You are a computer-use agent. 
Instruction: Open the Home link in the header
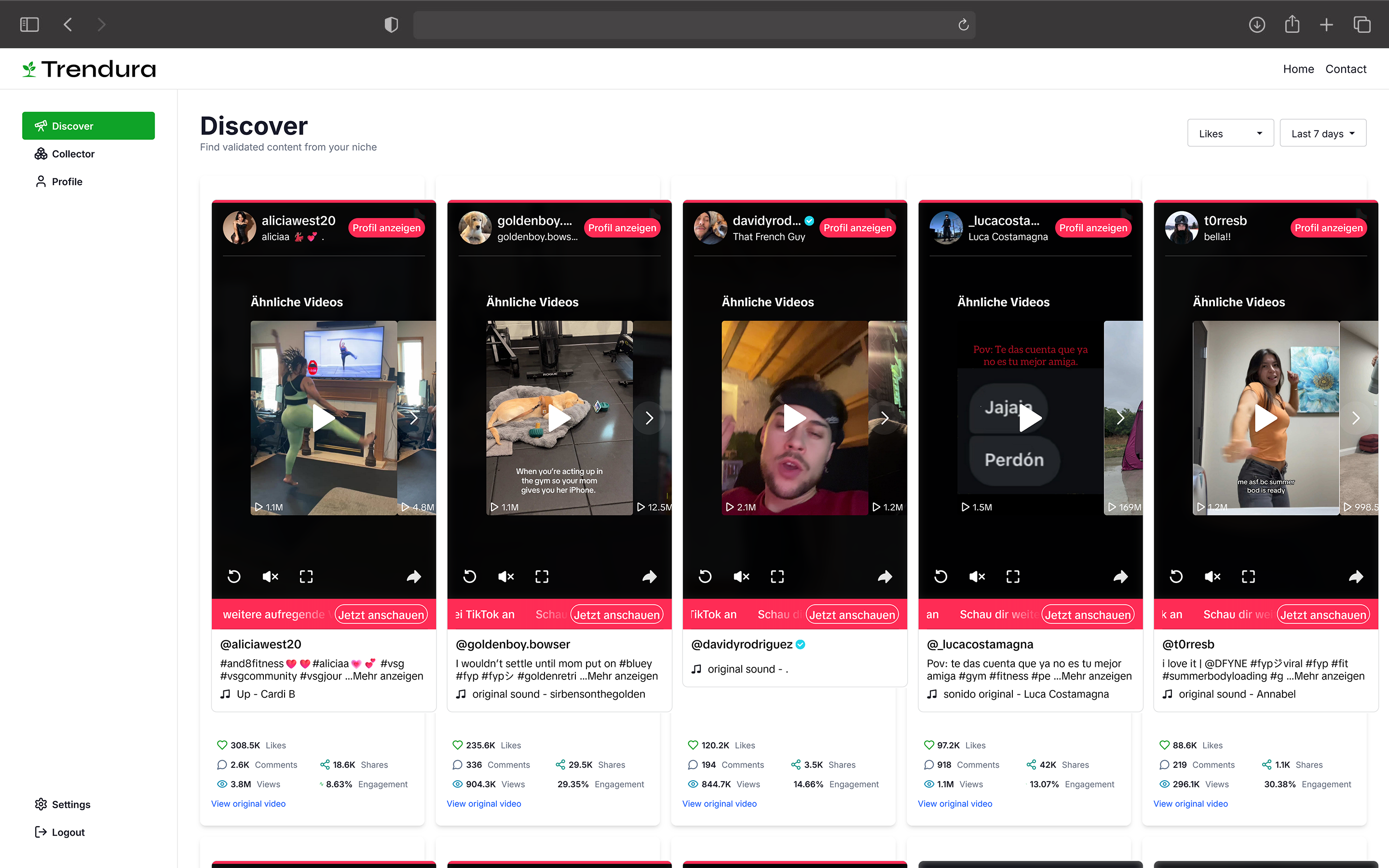[1298, 69]
